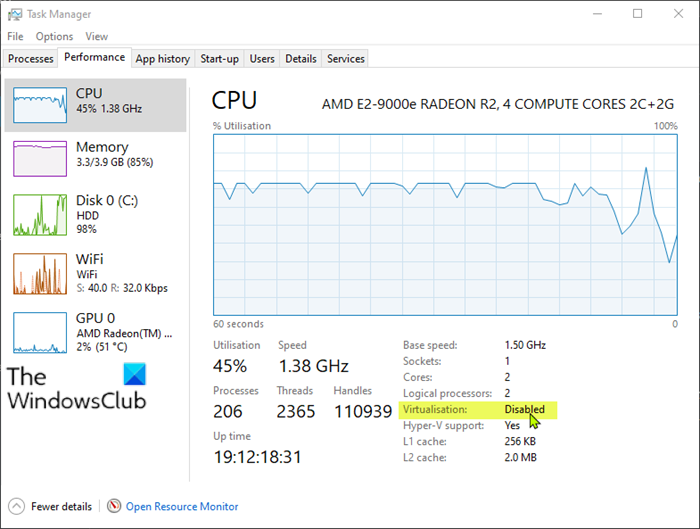Select the CPU mini graph thumbnail
This screenshot has width=700, height=529.
coord(39,103)
